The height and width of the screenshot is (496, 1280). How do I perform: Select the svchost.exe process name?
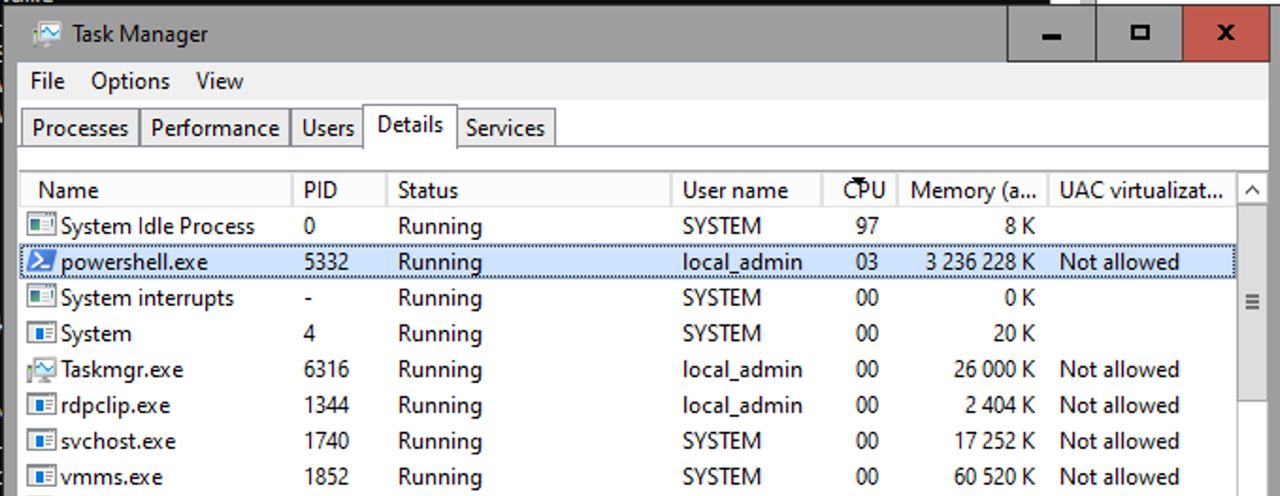click(118, 442)
